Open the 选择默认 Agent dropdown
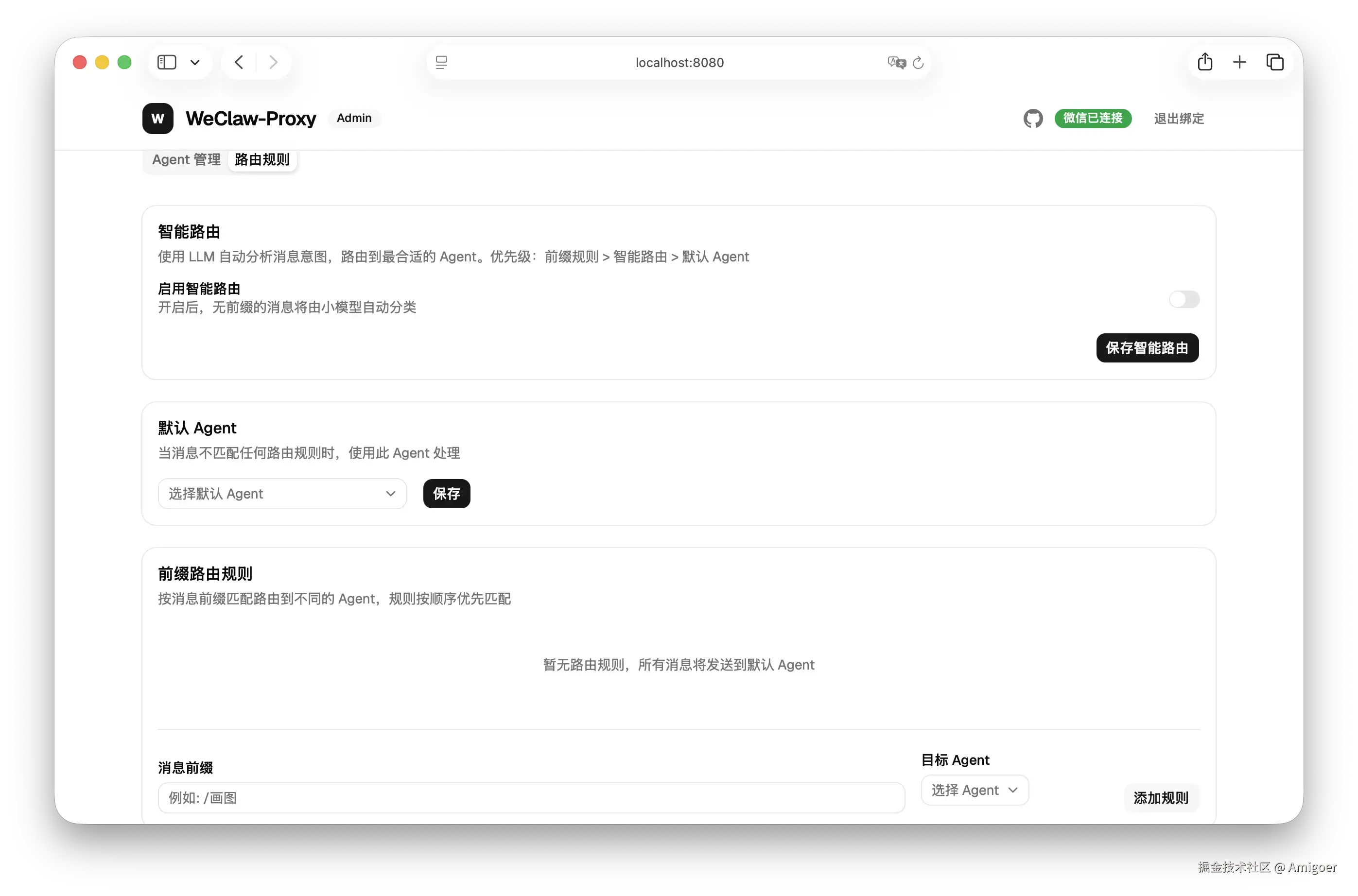1358x896 pixels. [x=282, y=494]
